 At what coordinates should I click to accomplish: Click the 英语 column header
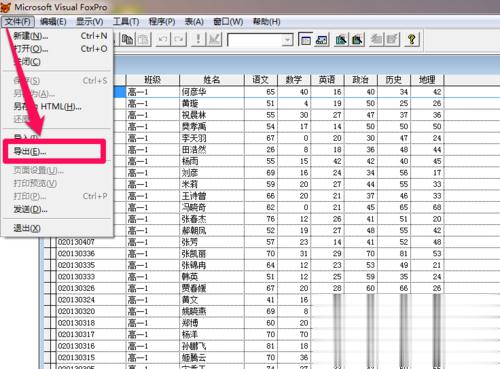tap(327, 80)
